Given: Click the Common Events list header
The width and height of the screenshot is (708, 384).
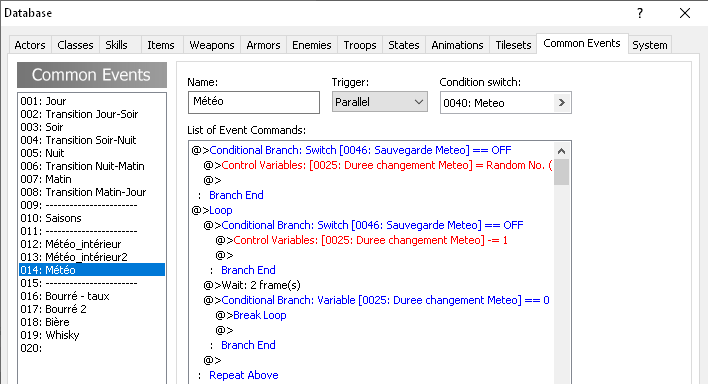Looking at the screenshot, I should click(92, 75).
